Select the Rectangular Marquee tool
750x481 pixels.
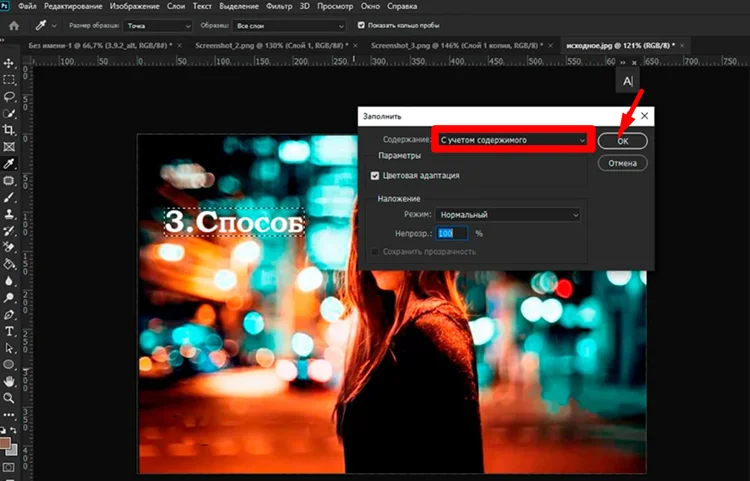click(9, 80)
